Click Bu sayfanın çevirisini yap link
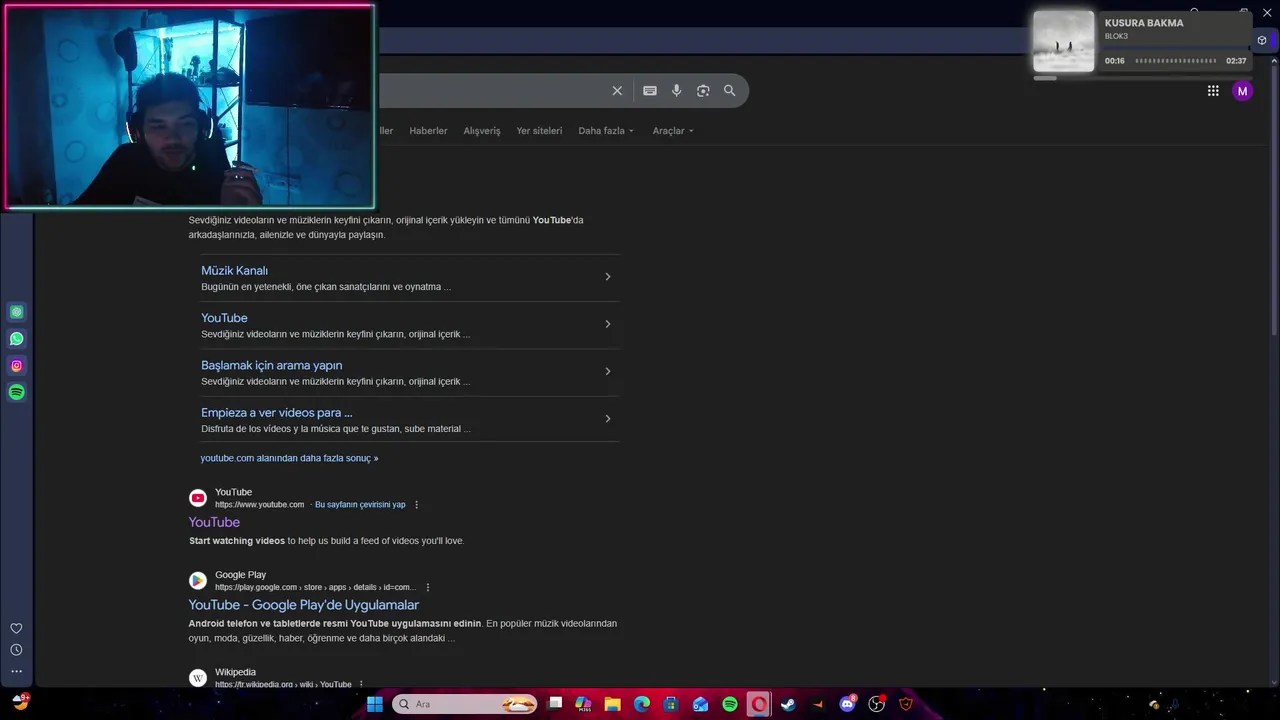The width and height of the screenshot is (1280, 720). tap(360, 505)
